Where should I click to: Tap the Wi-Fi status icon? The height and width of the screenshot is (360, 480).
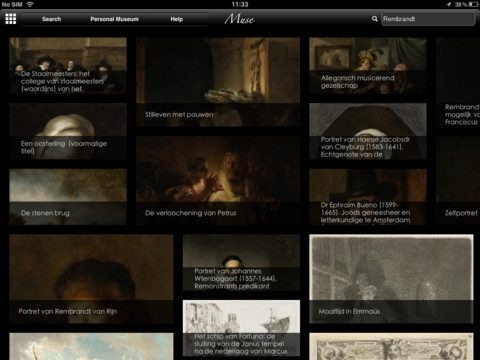(30, 4)
